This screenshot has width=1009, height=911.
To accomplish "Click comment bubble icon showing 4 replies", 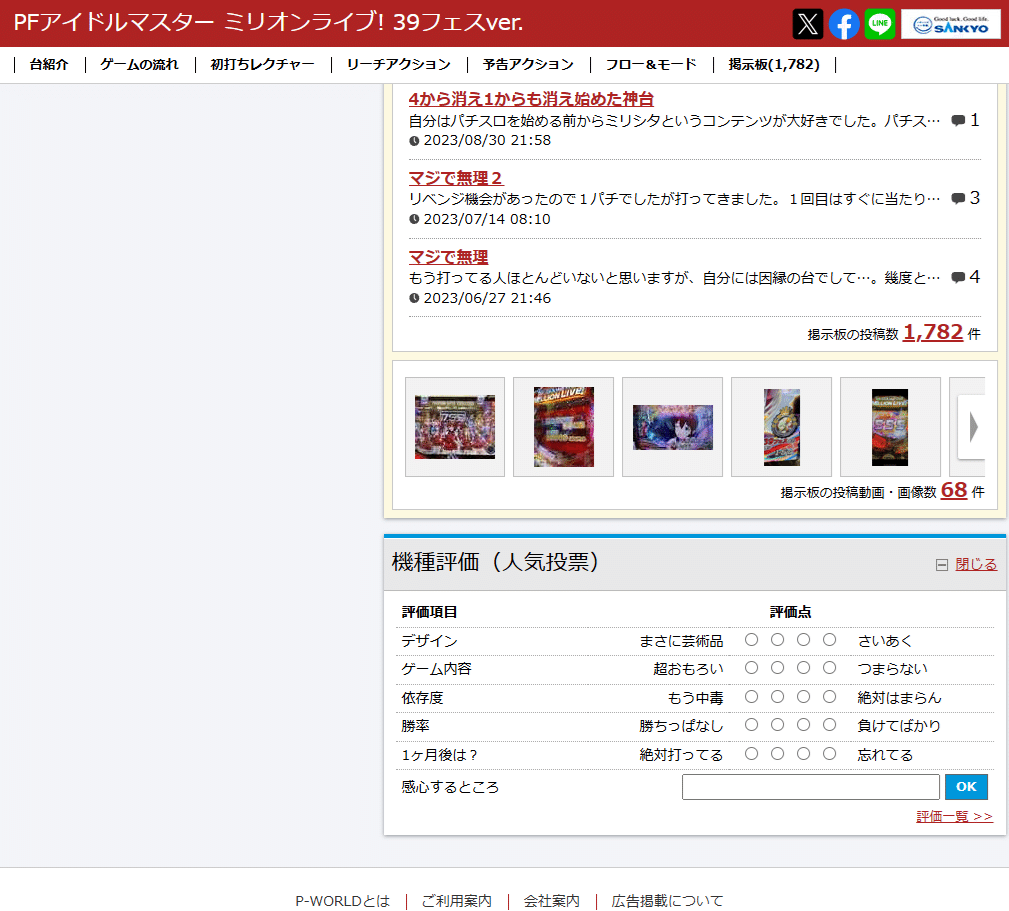I will coord(958,277).
